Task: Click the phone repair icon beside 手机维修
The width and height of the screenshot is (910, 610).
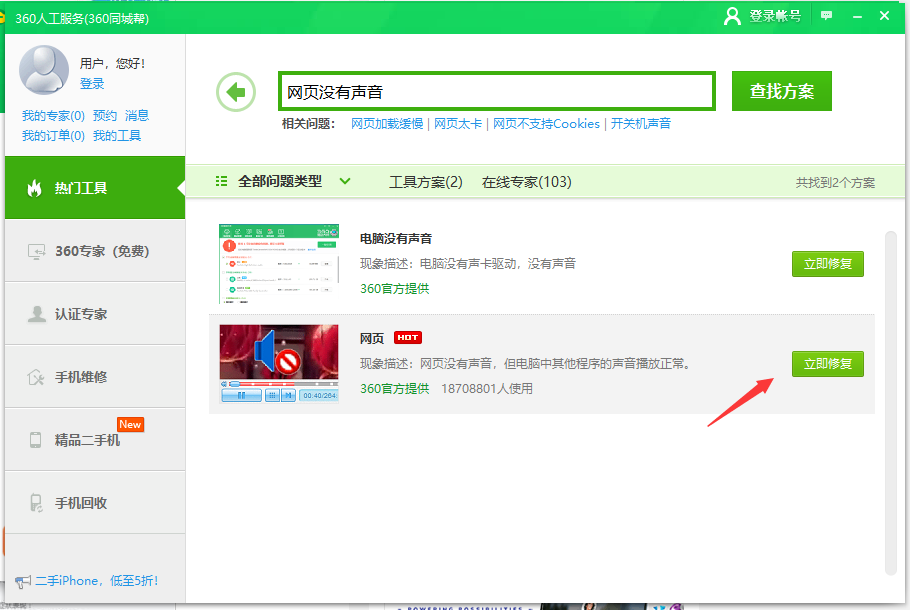Action: click(36, 377)
